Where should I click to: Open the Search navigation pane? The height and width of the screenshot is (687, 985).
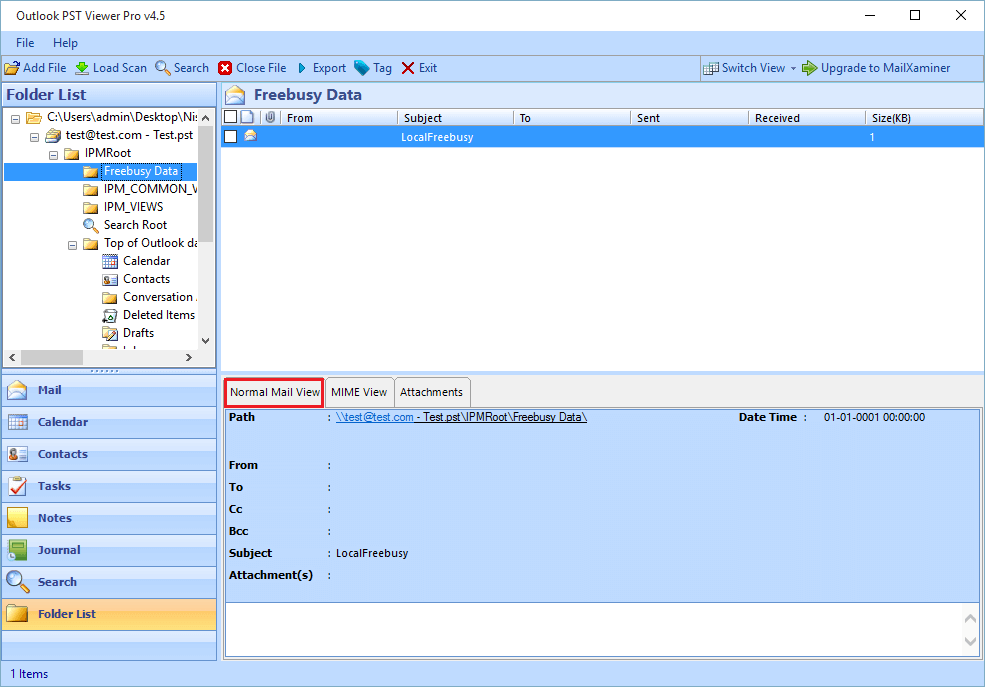coord(109,582)
